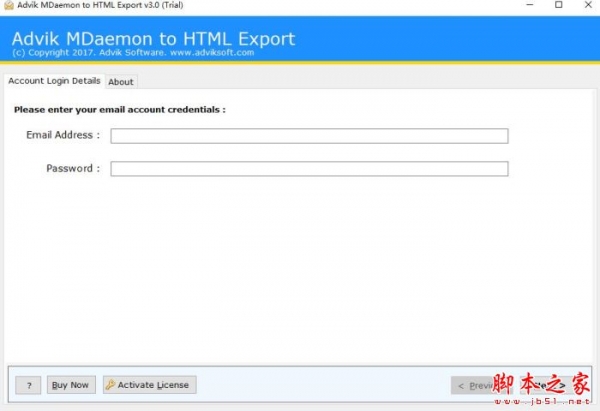This screenshot has height=411, width=600.
Task: Click the copyright line with www.adviksoft.com
Action: pyautogui.click(x=133, y=53)
